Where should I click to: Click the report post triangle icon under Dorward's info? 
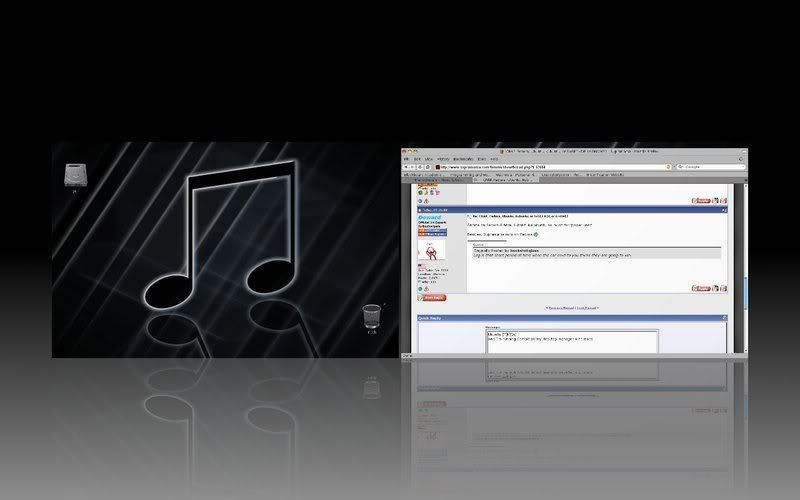[427, 289]
